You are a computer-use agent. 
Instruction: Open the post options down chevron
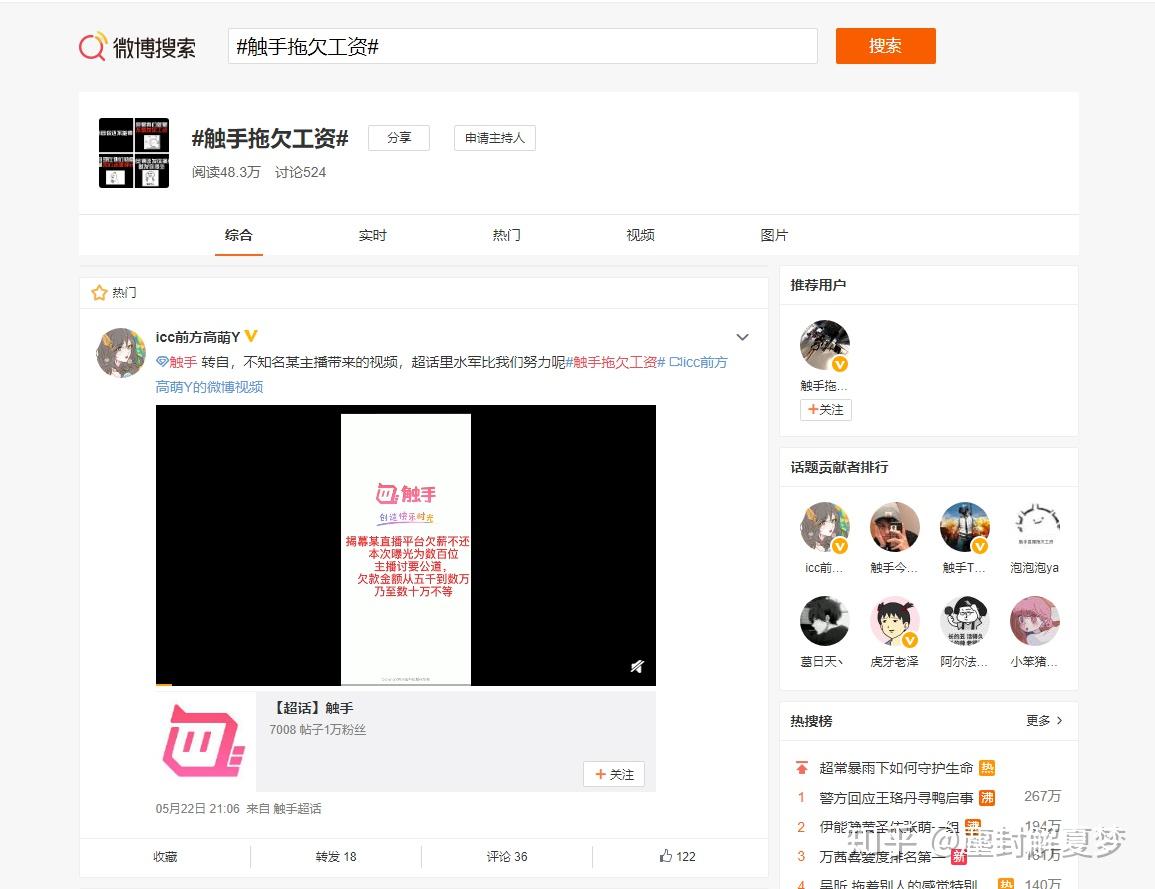(x=742, y=337)
